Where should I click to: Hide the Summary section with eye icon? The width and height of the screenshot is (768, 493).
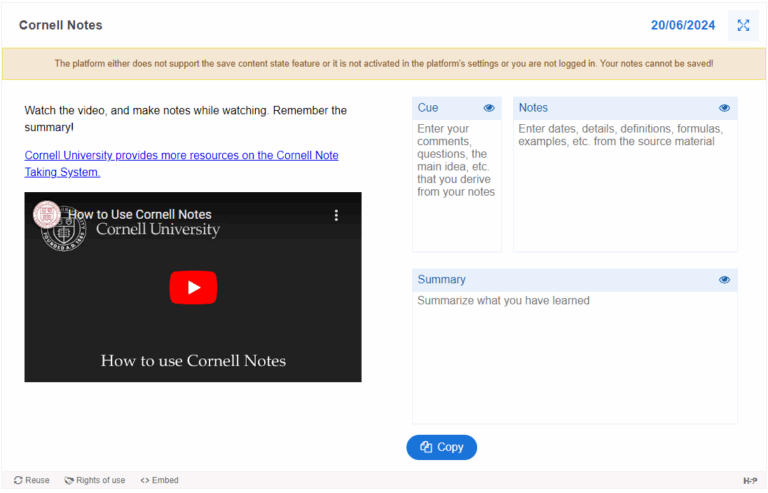(x=724, y=280)
